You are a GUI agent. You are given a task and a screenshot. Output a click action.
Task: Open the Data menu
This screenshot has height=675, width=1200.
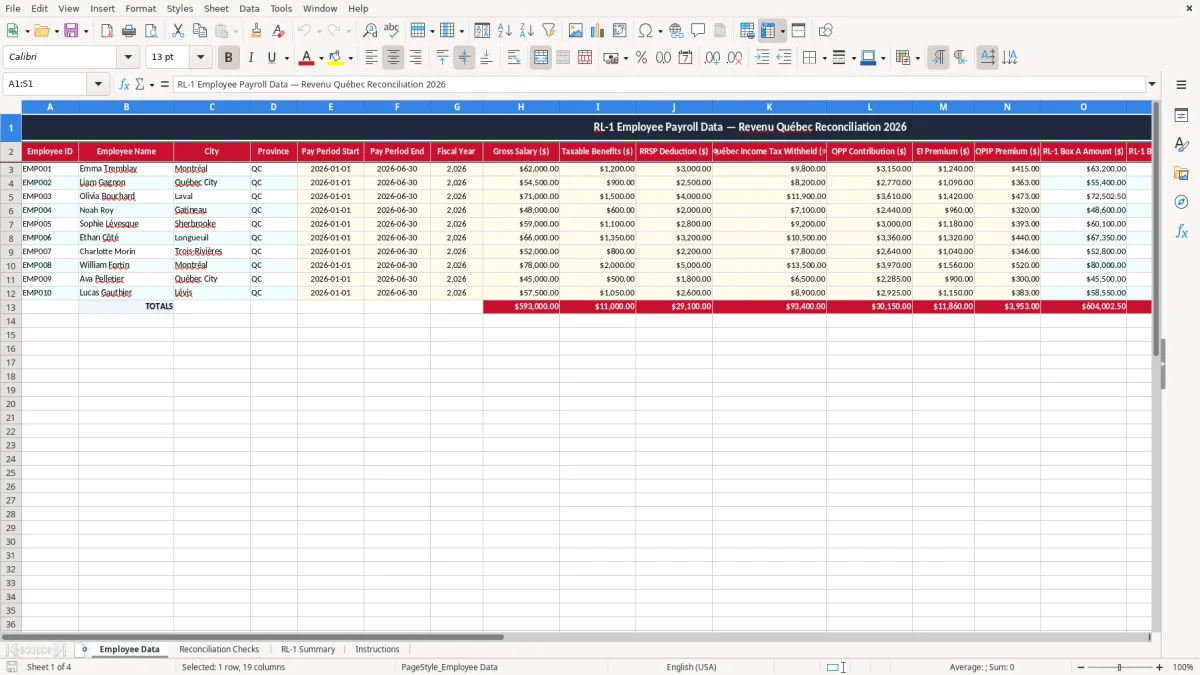[249, 8]
